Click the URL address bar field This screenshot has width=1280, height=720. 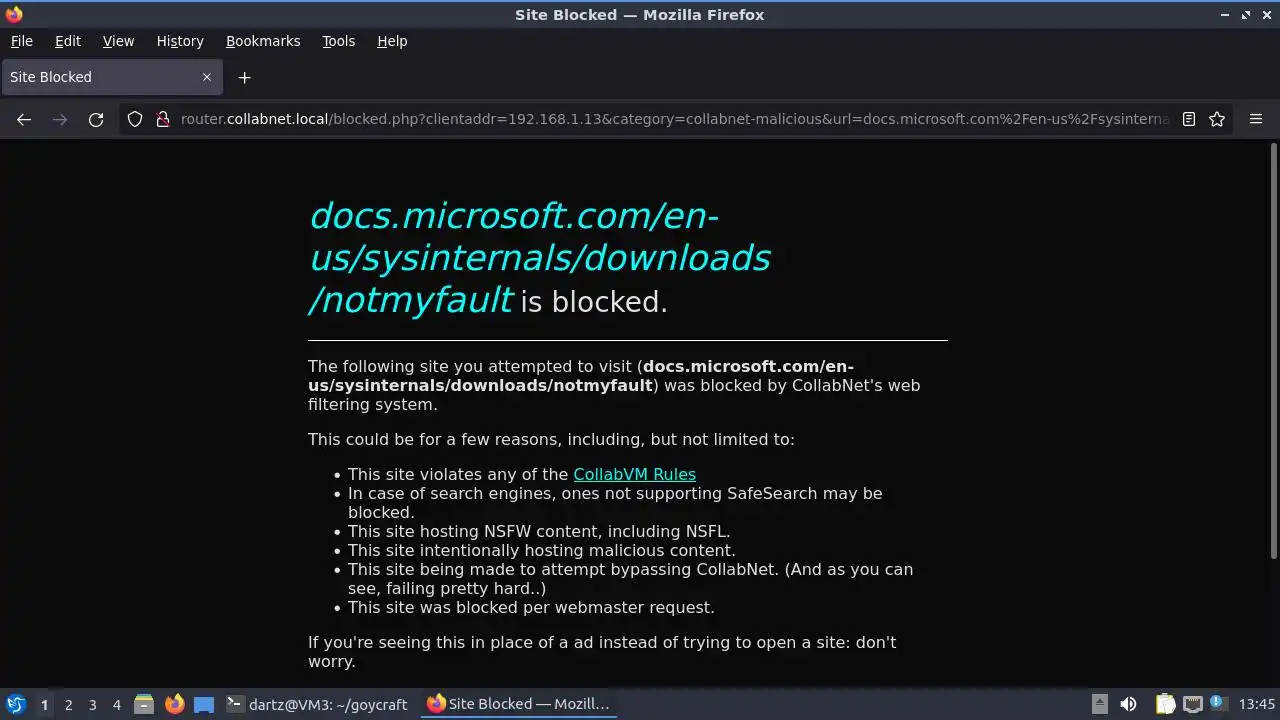point(675,119)
